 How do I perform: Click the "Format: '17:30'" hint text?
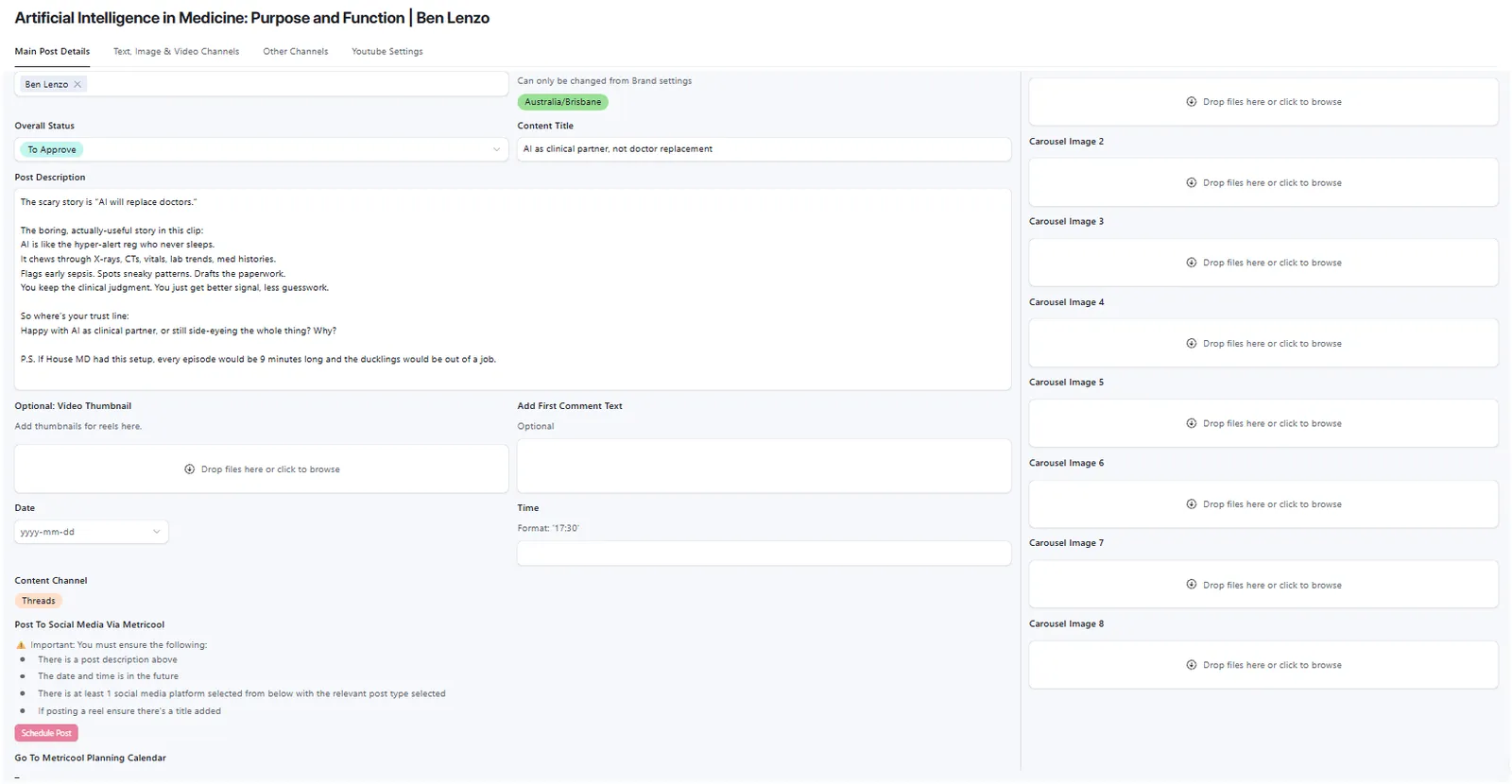coord(548,528)
